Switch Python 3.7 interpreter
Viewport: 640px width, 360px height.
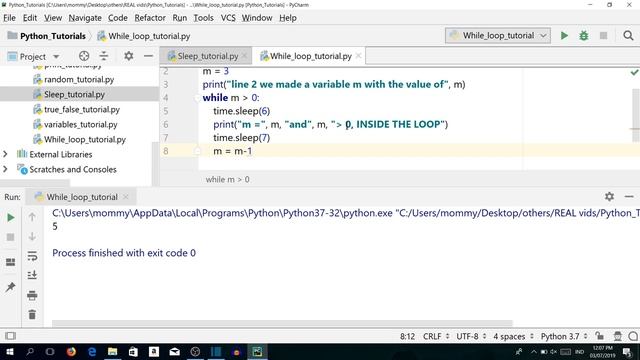pyautogui.click(x=564, y=336)
